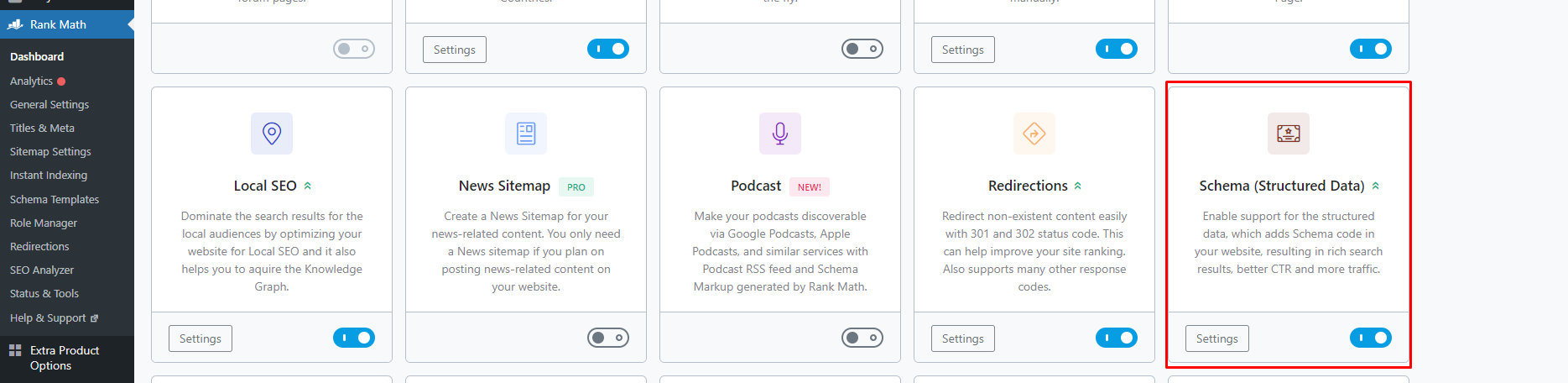This screenshot has width=1568, height=383.
Task: Click the Rank Math logo icon in sidebar
Action: [15, 24]
